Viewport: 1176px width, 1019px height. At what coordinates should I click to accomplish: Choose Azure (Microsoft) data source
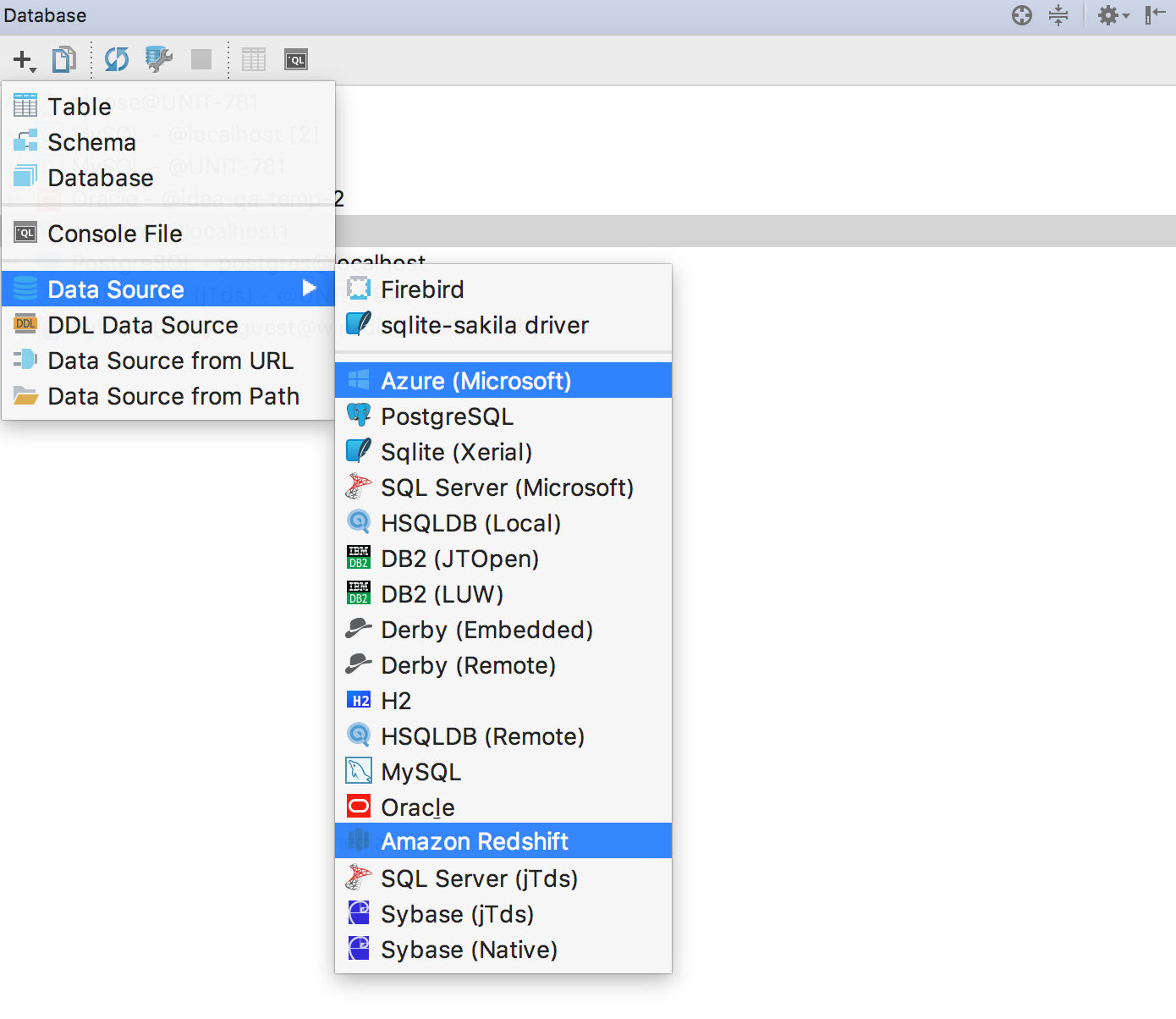(x=503, y=381)
